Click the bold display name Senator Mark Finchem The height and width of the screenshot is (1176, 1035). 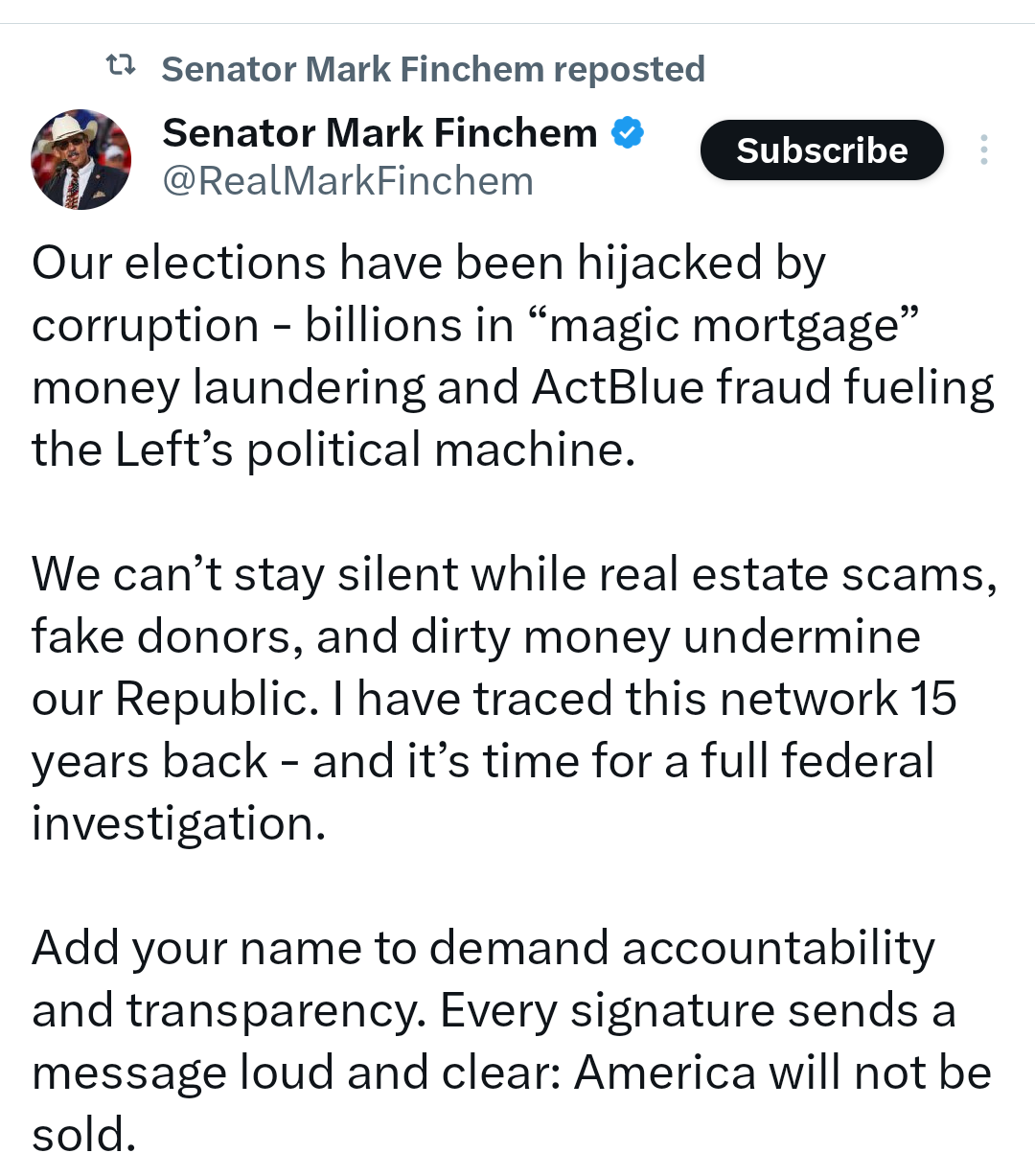click(x=379, y=133)
